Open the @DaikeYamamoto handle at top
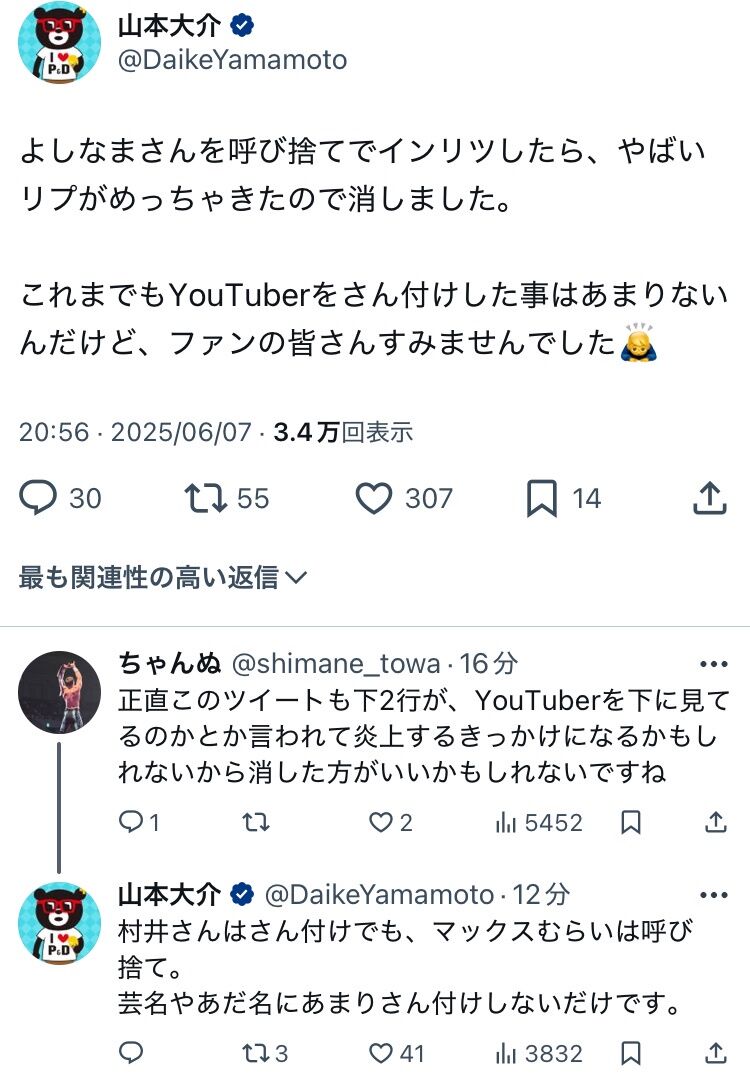 [233, 60]
